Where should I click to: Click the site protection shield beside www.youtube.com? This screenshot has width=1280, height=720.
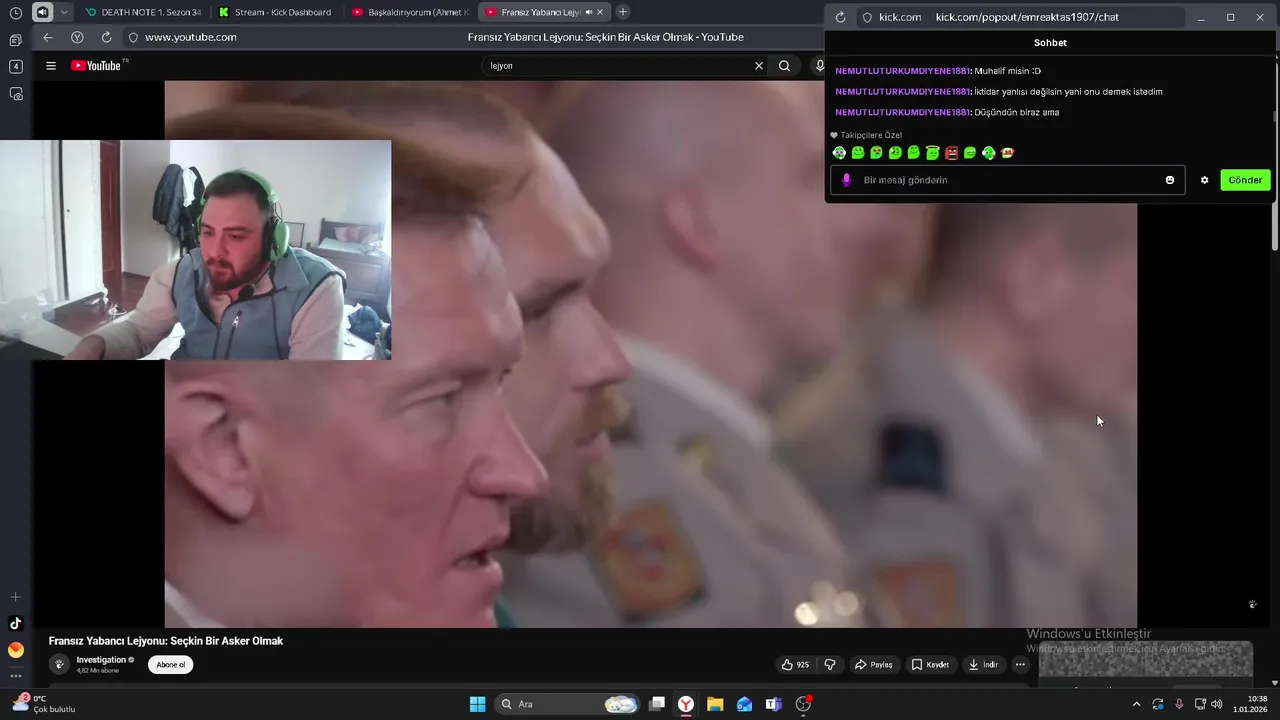(133, 37)
